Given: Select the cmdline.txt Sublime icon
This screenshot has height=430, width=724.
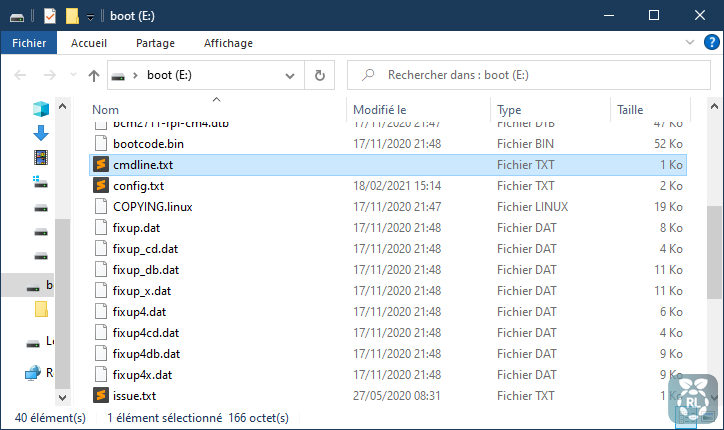Looking at the screenshot, I should [101, 164].
